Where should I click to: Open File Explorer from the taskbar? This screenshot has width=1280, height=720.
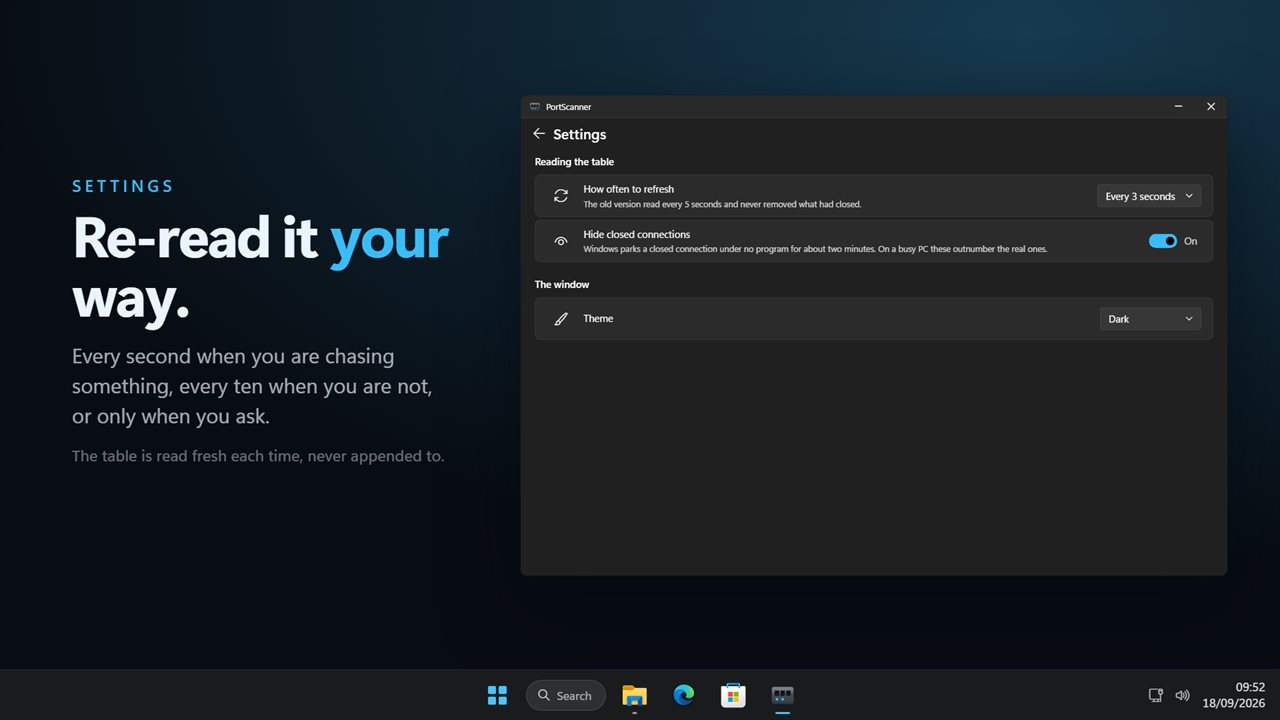click(x=634, y=695)
